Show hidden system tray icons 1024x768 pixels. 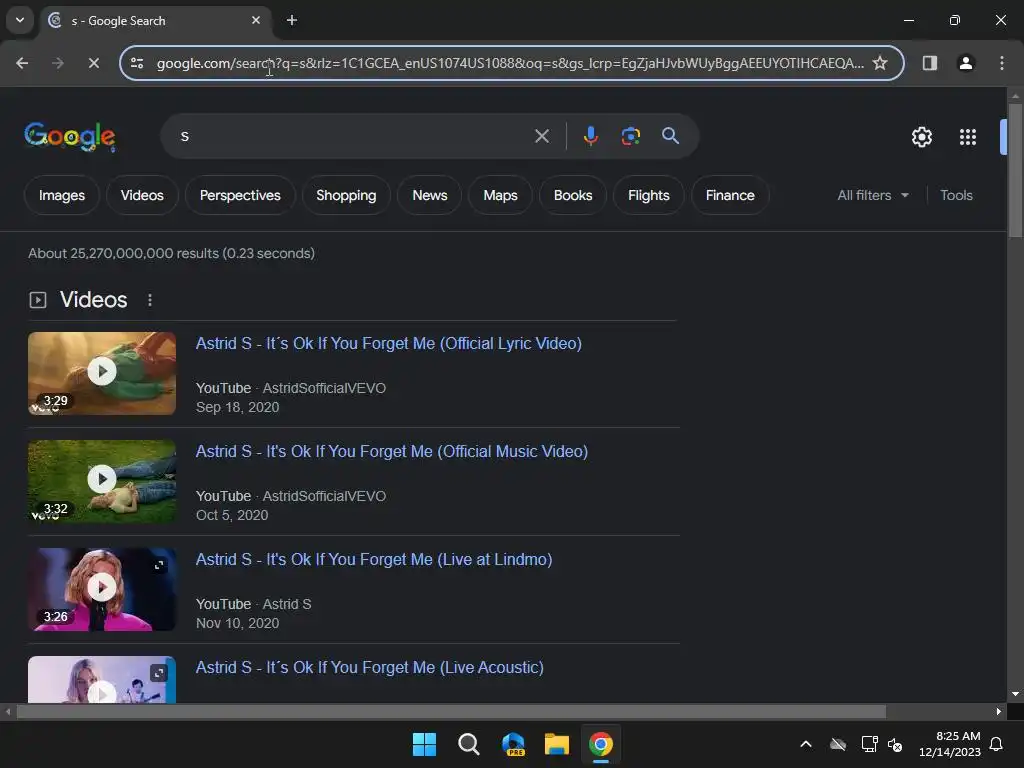[806, 744]
